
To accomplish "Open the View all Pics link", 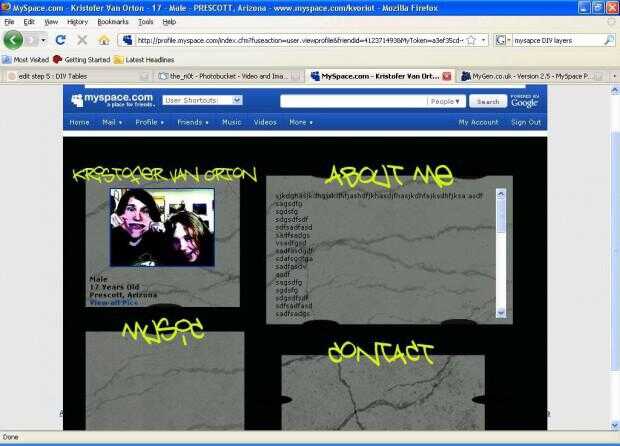I will [x=114, y=302].
